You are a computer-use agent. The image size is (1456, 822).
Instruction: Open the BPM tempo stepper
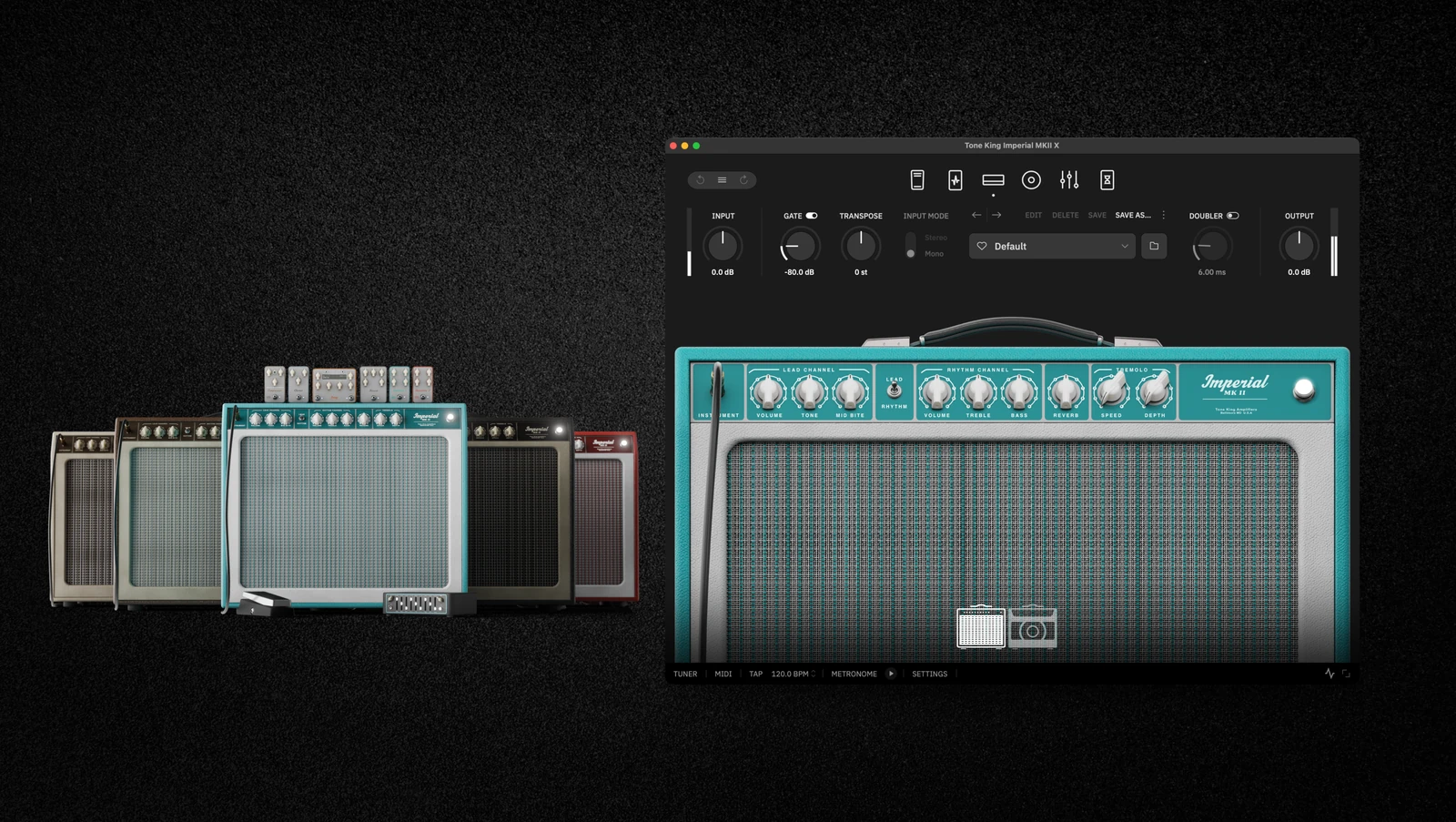click(814, 674)
